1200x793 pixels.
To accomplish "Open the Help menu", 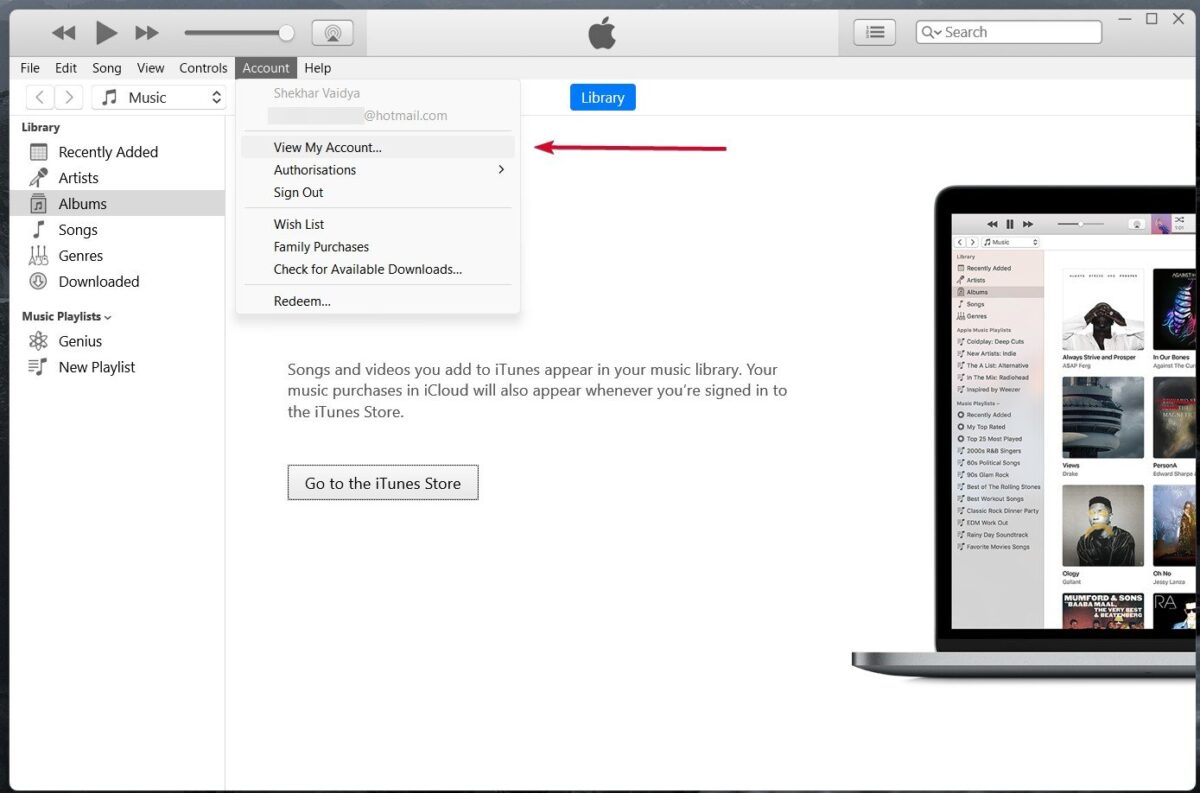I will [x=318, y=67].
